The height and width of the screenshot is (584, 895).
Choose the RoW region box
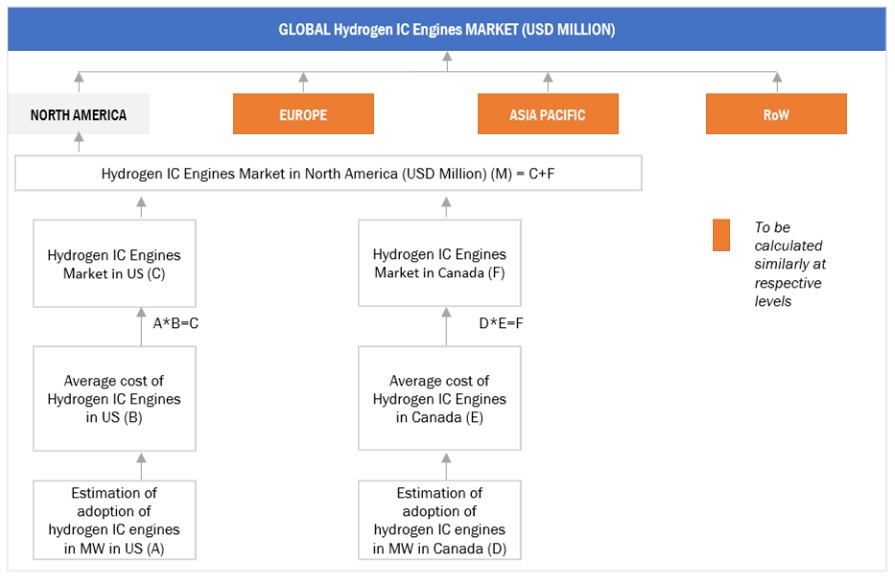pyautogui.click(x=776, y=115)
